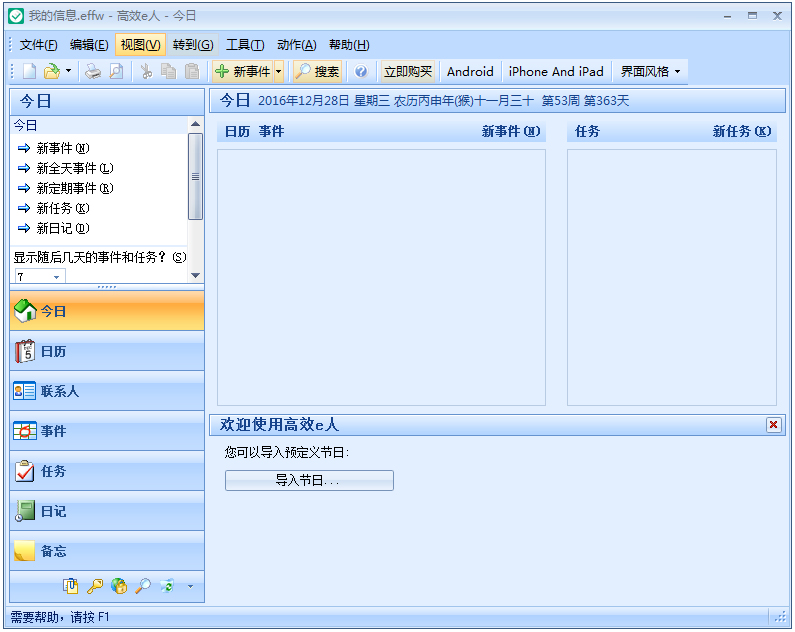Click the blue help question-mark icon
The height and width of the screenshot is (632, 795).
pyautogui.click(x=361, y=71)
